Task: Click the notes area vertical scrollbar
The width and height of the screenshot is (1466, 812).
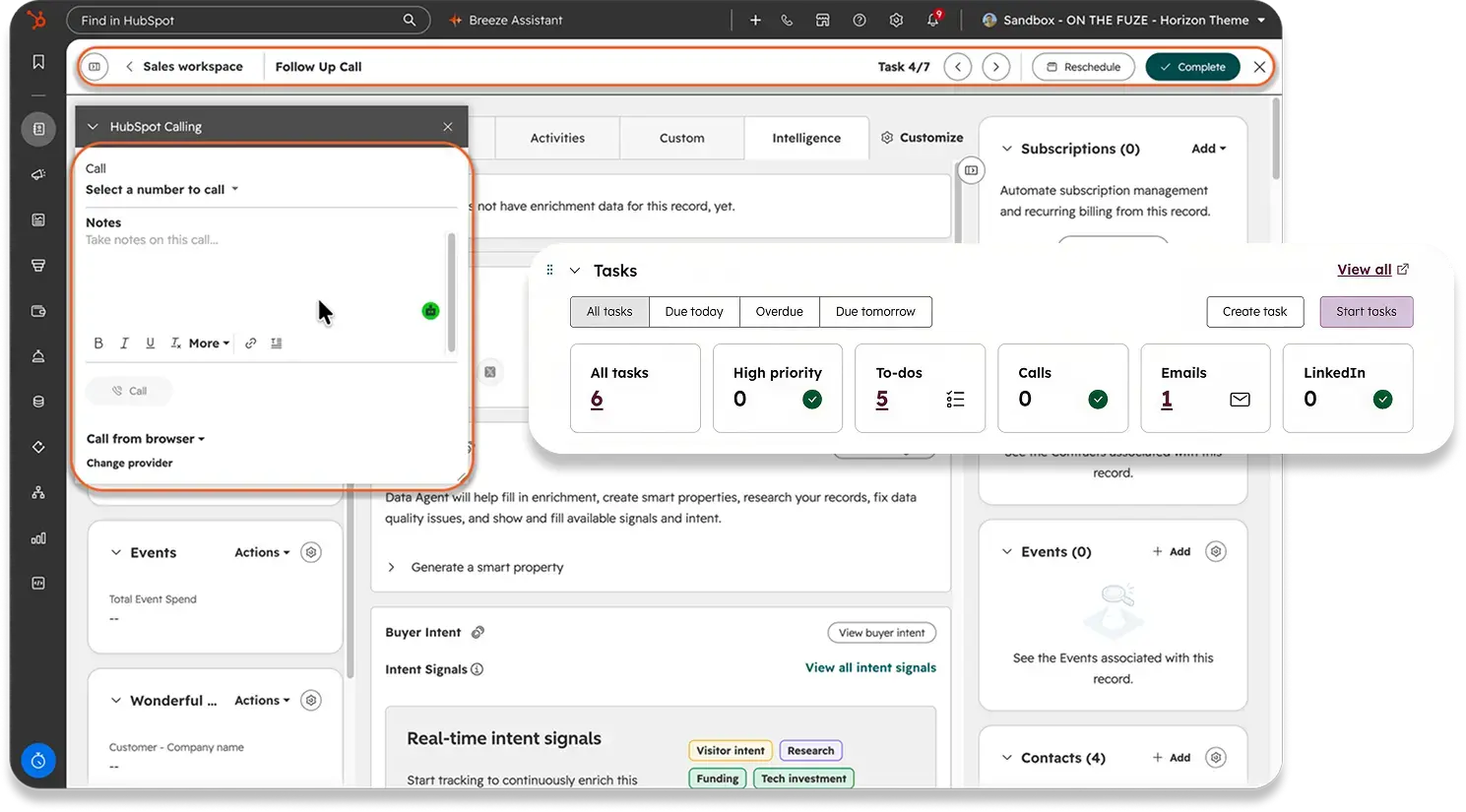Action: point(452,292)
